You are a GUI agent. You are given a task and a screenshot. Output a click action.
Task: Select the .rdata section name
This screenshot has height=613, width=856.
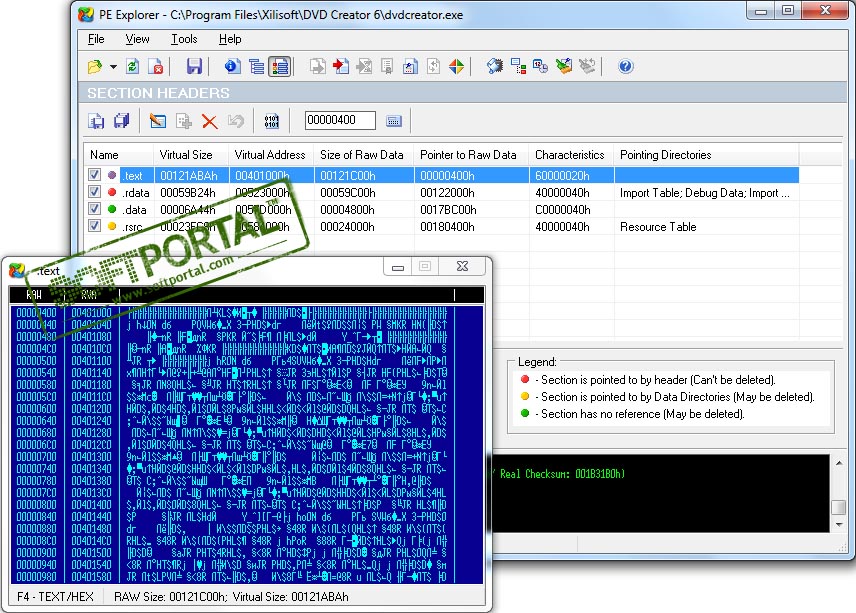[x=136, y=193]
